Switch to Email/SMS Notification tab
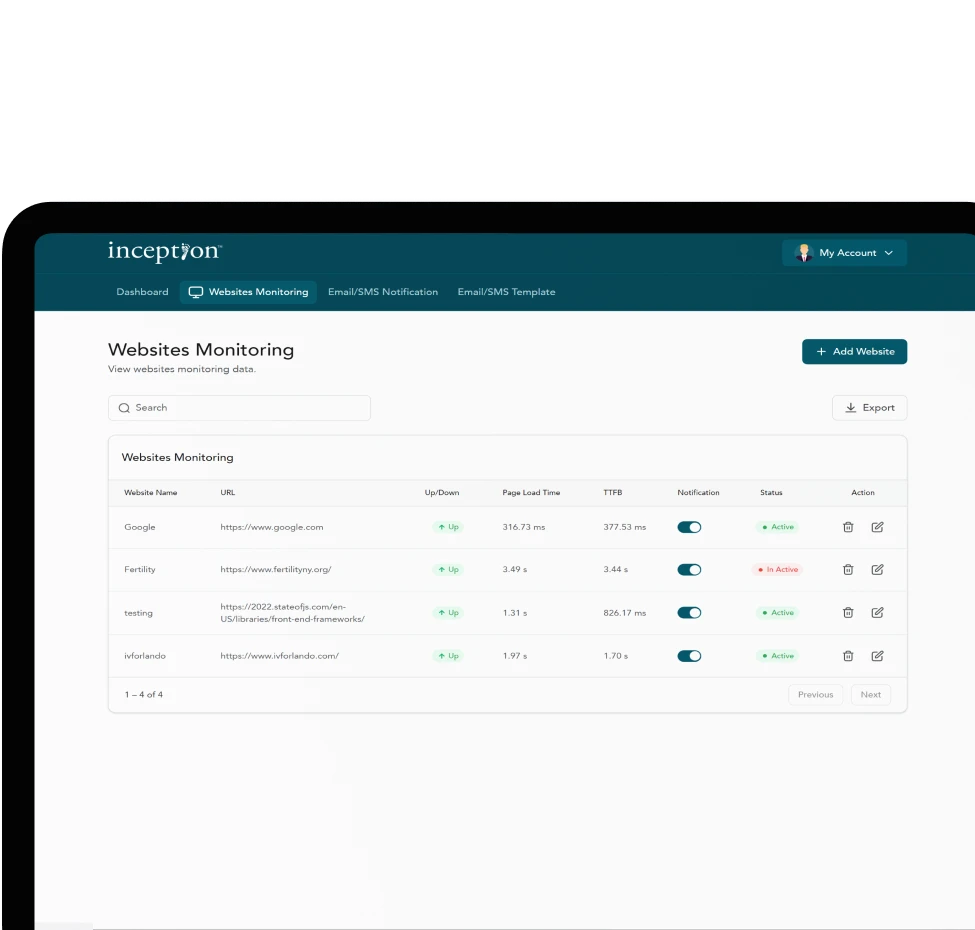 (x=383, y=292)
